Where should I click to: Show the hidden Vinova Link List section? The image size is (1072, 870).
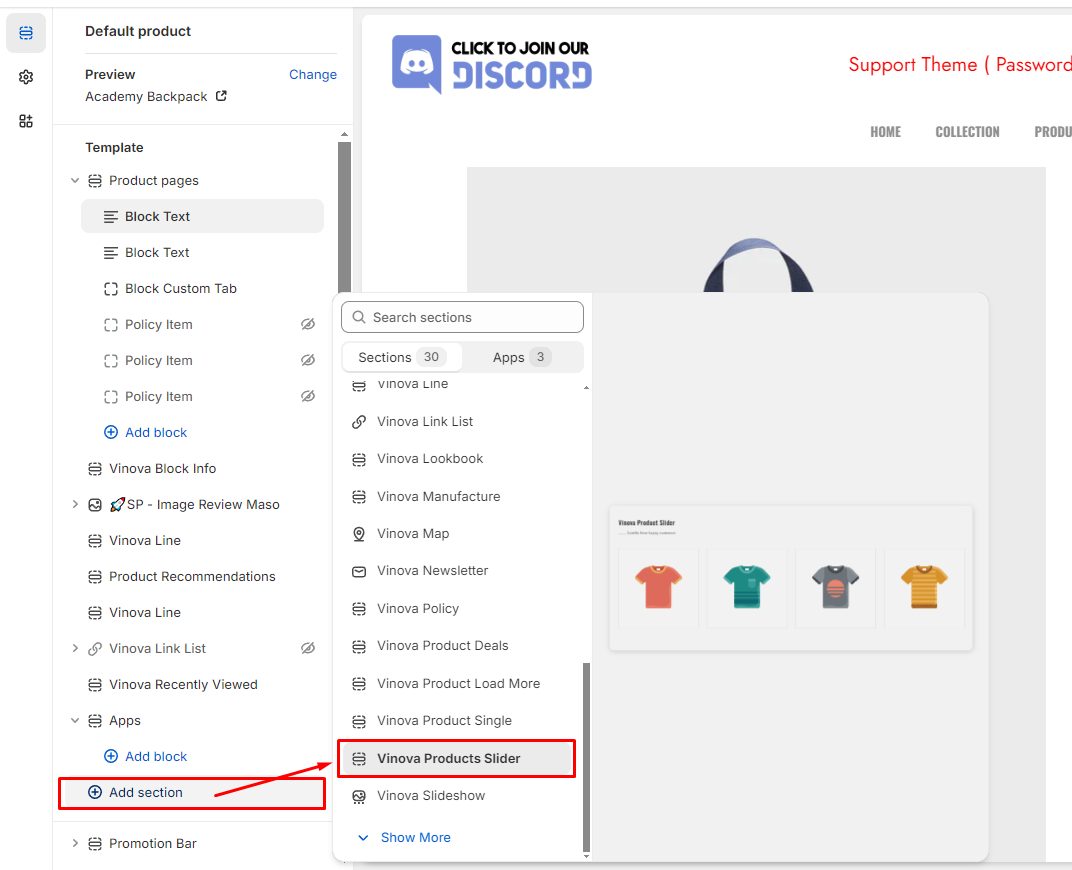(x=308, y=648)
